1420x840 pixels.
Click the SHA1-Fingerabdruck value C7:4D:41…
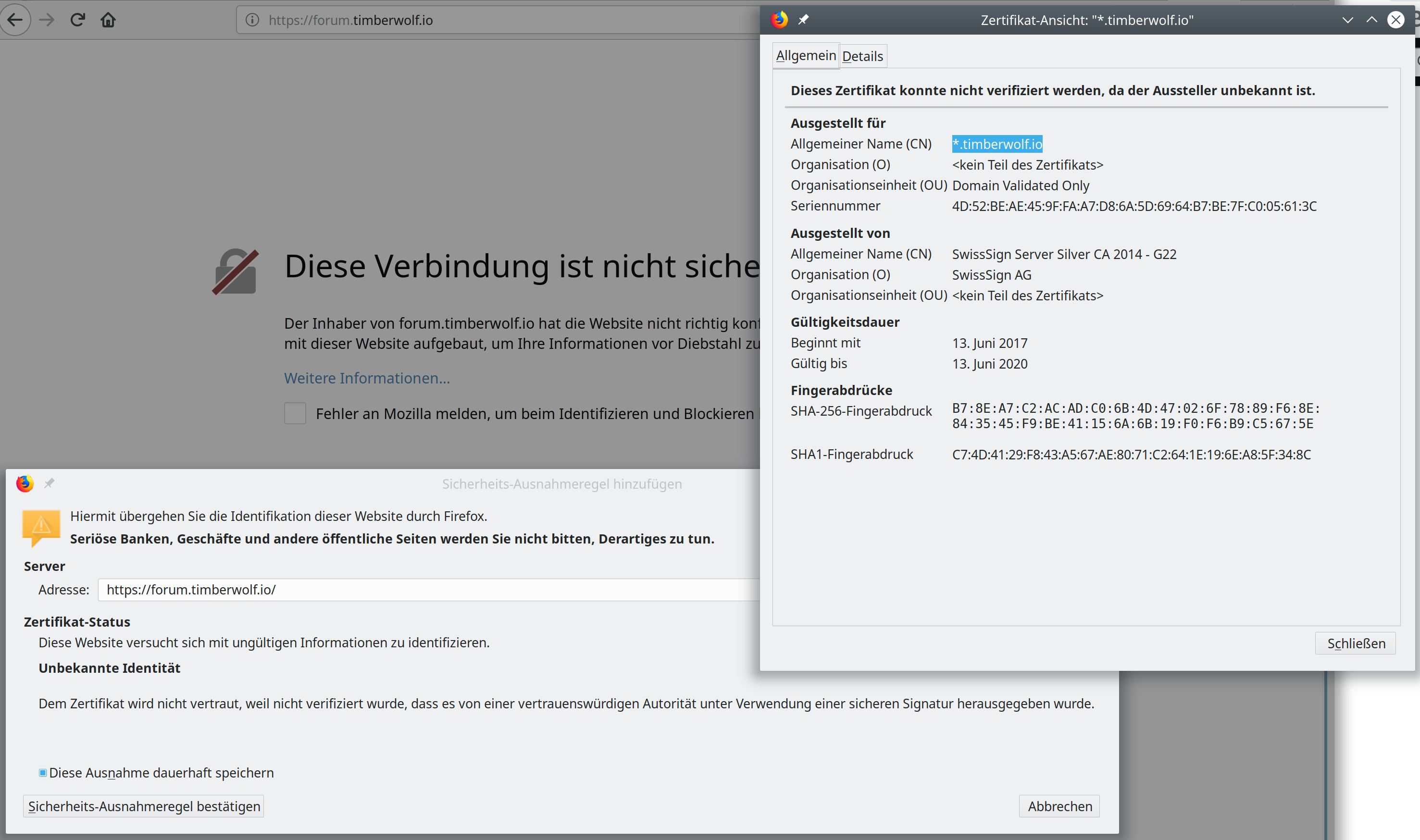pos(1131,455)
